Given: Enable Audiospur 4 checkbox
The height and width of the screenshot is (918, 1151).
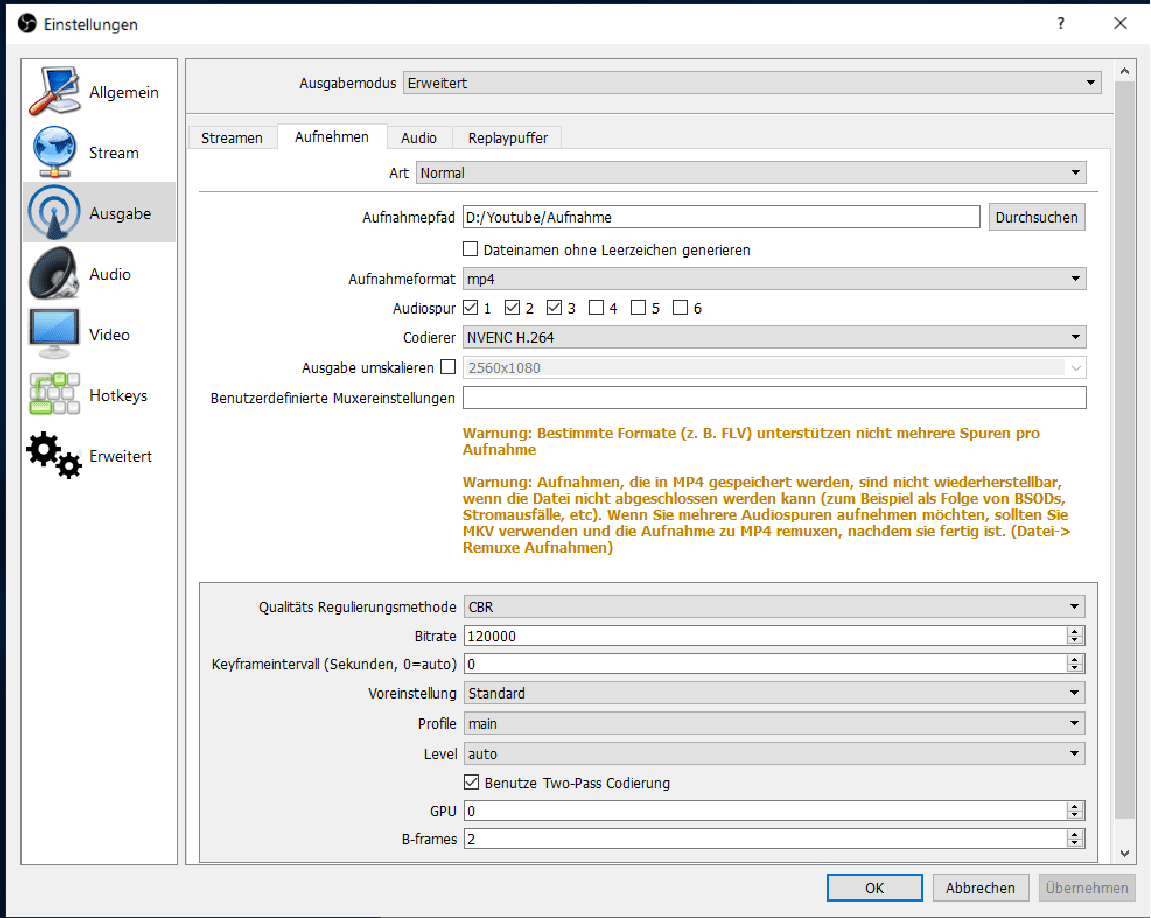Looking at the screenshot, I should click(x=596, y=307).
